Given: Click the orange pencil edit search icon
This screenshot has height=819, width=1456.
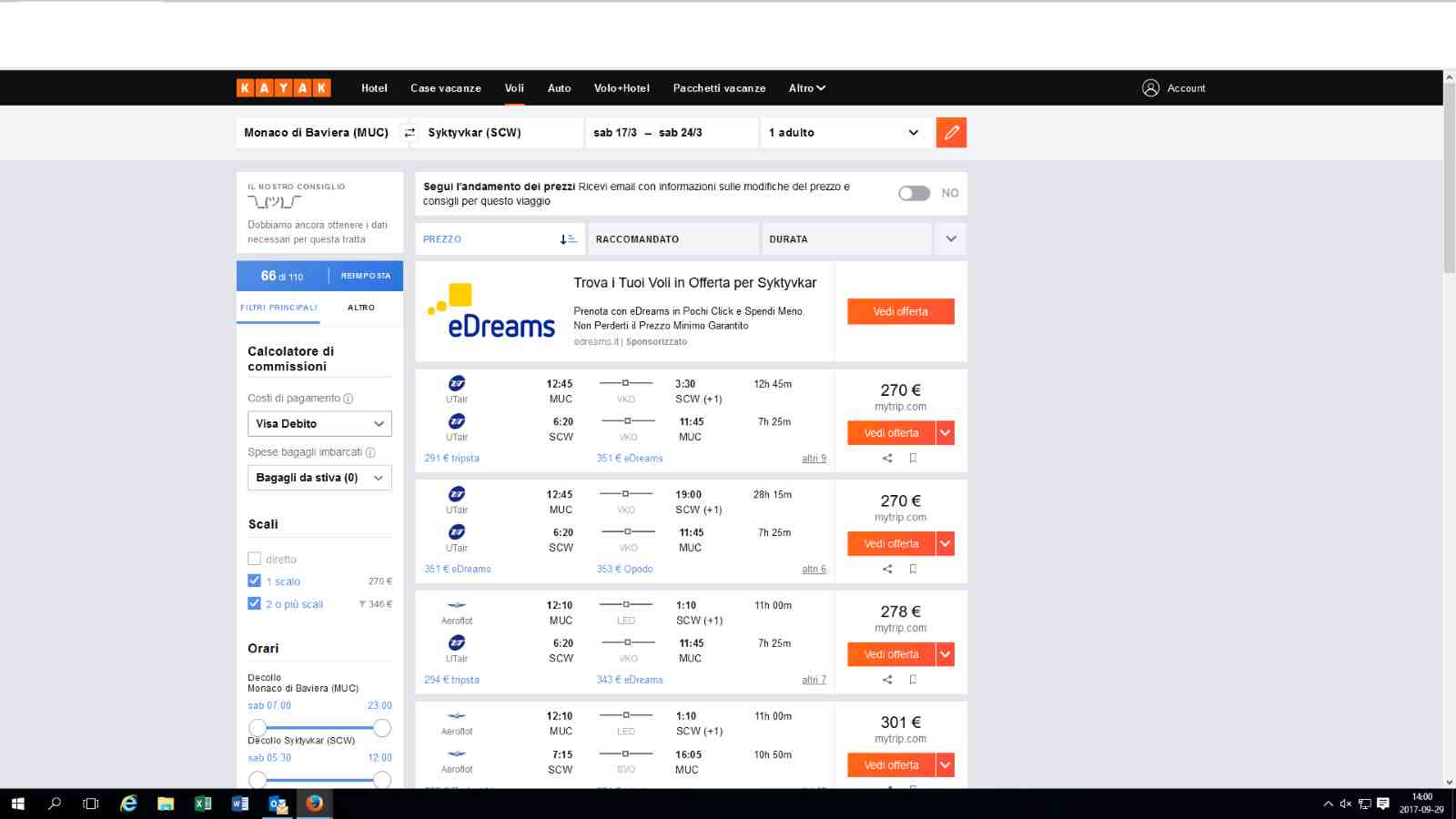Looking at the screenshot, I should coord(951,133).
